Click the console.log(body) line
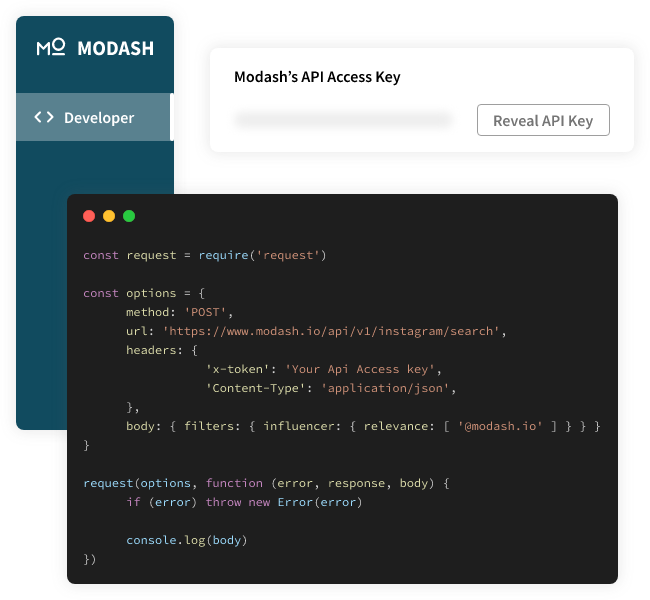Viewport: 650px width, 600px height. click(187, 540)
